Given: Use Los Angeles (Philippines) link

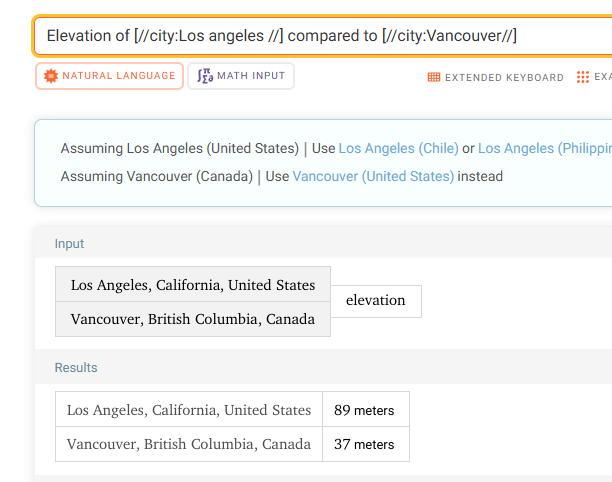Looking at the screenshot, I should tap(545, 148).
